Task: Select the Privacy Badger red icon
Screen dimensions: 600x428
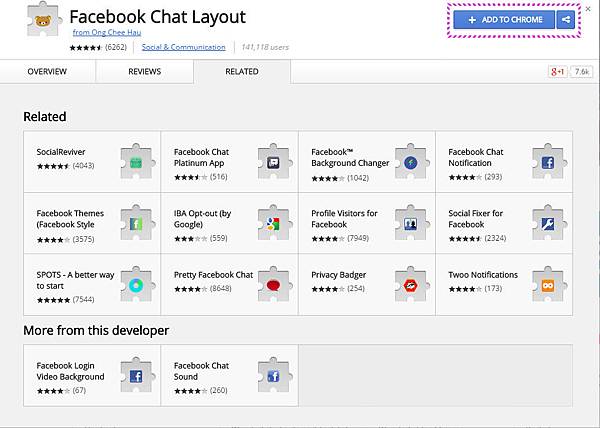Action: [x=412, y=284]
